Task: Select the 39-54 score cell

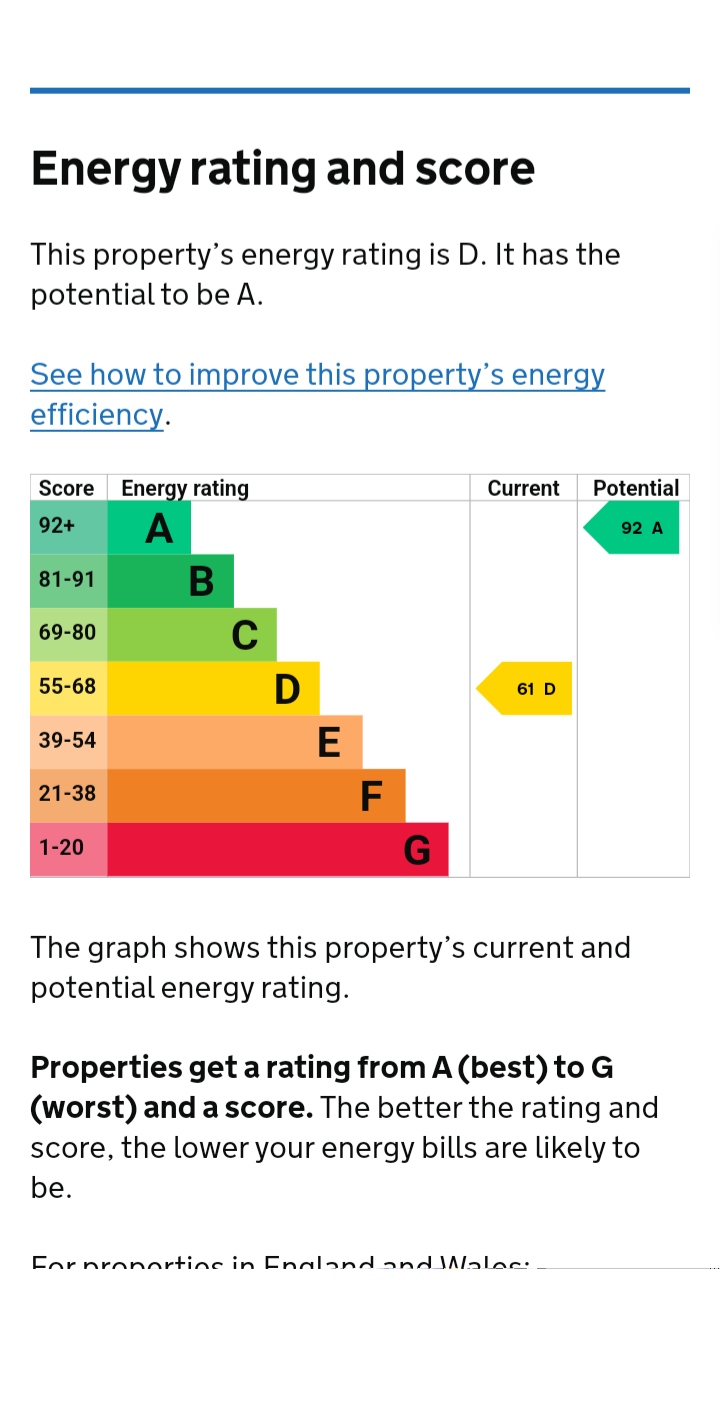Action: (x=68, y=742)
